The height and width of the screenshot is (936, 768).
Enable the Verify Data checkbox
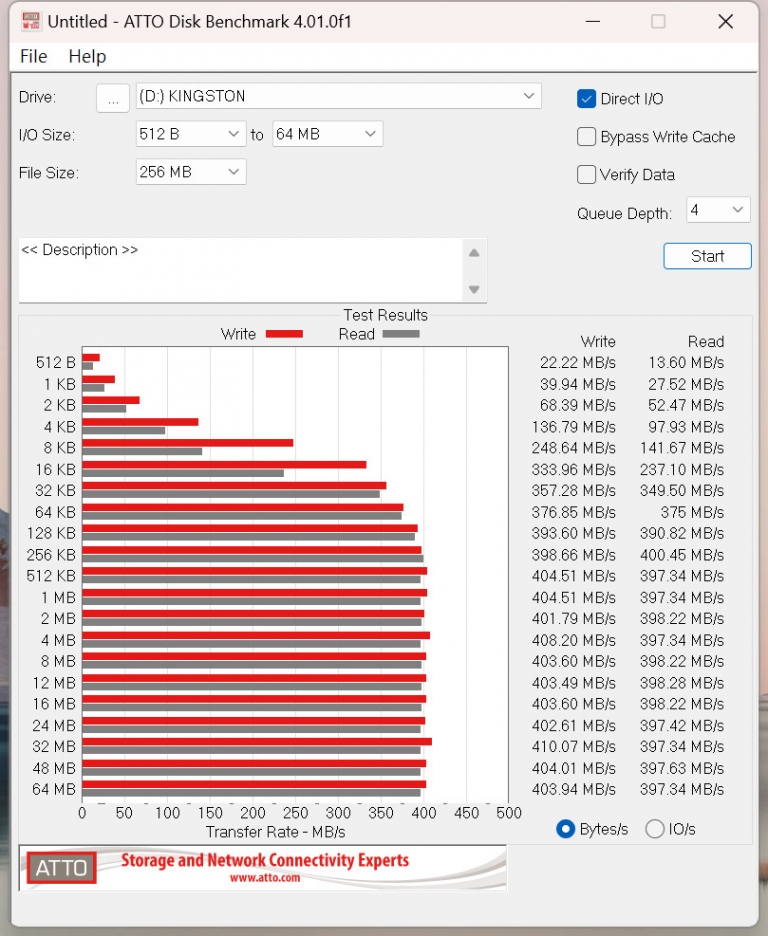pyautogui.click(x=586, y=175)
